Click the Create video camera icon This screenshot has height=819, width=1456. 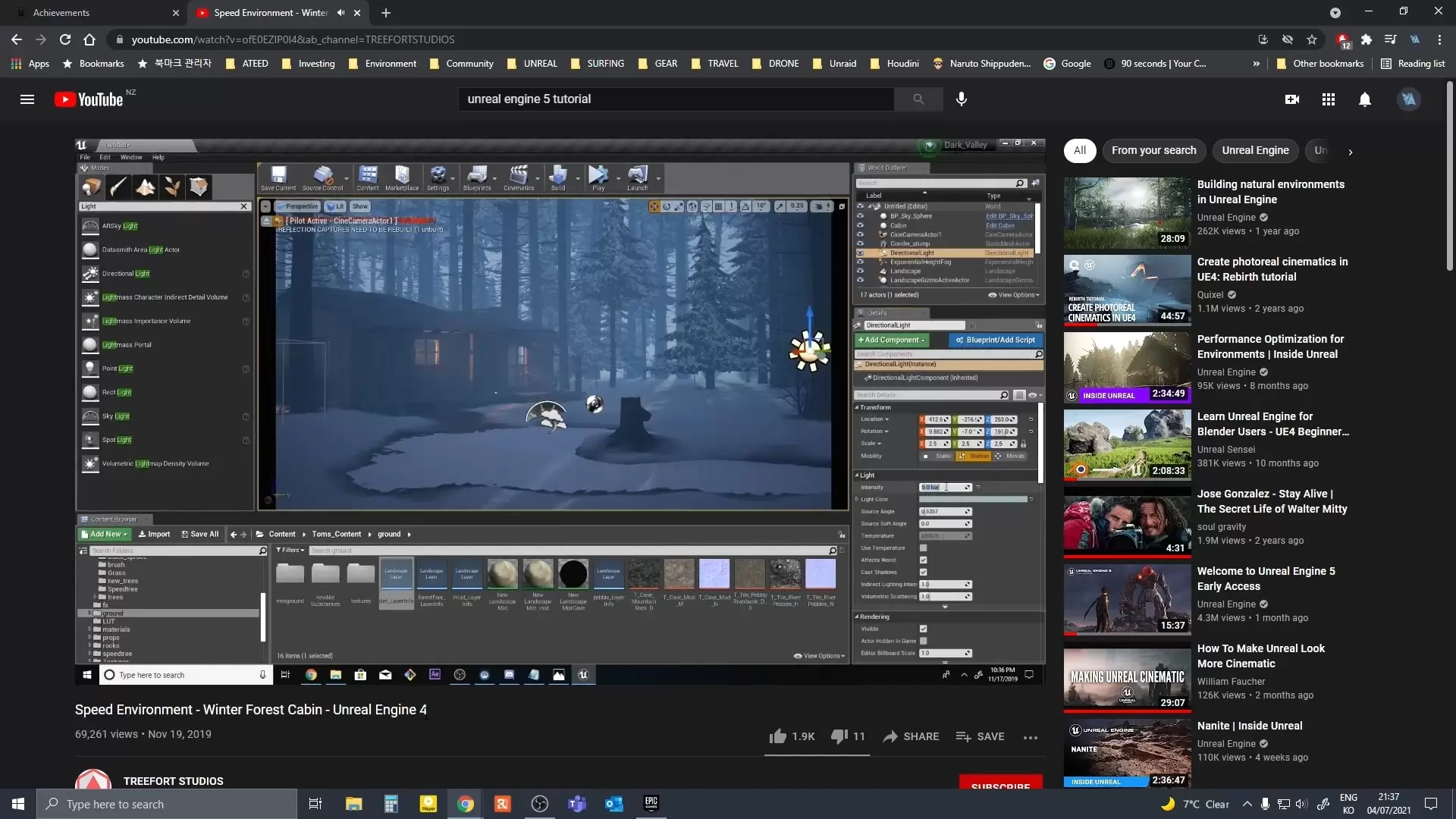pyautogui.click(x=1292, y=99)
